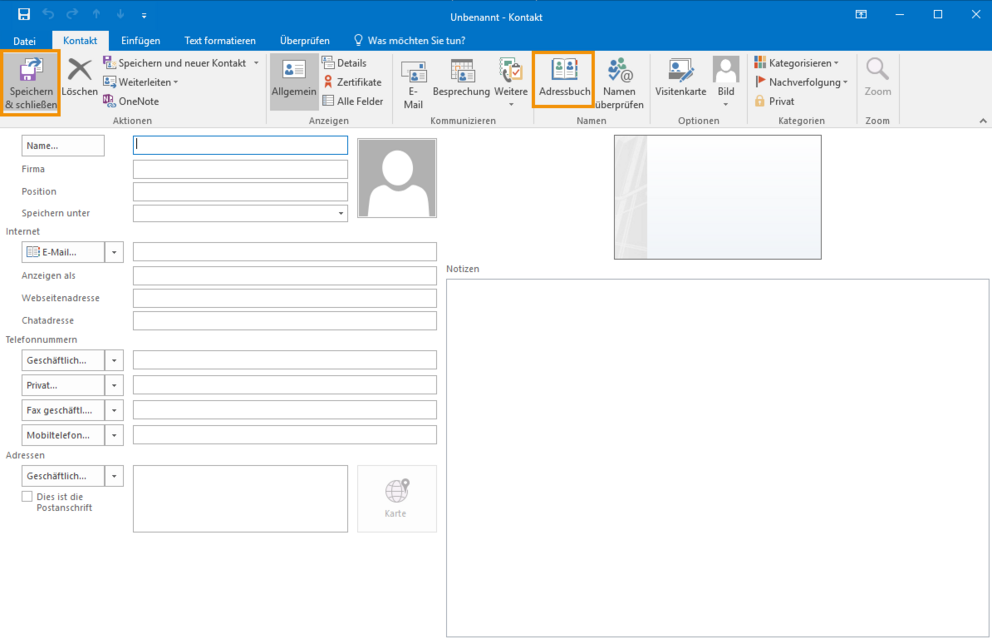Viewport: 992px width, 639px height.
Task: Open the Weiterleiten forward option
Action: pos(140,82)
